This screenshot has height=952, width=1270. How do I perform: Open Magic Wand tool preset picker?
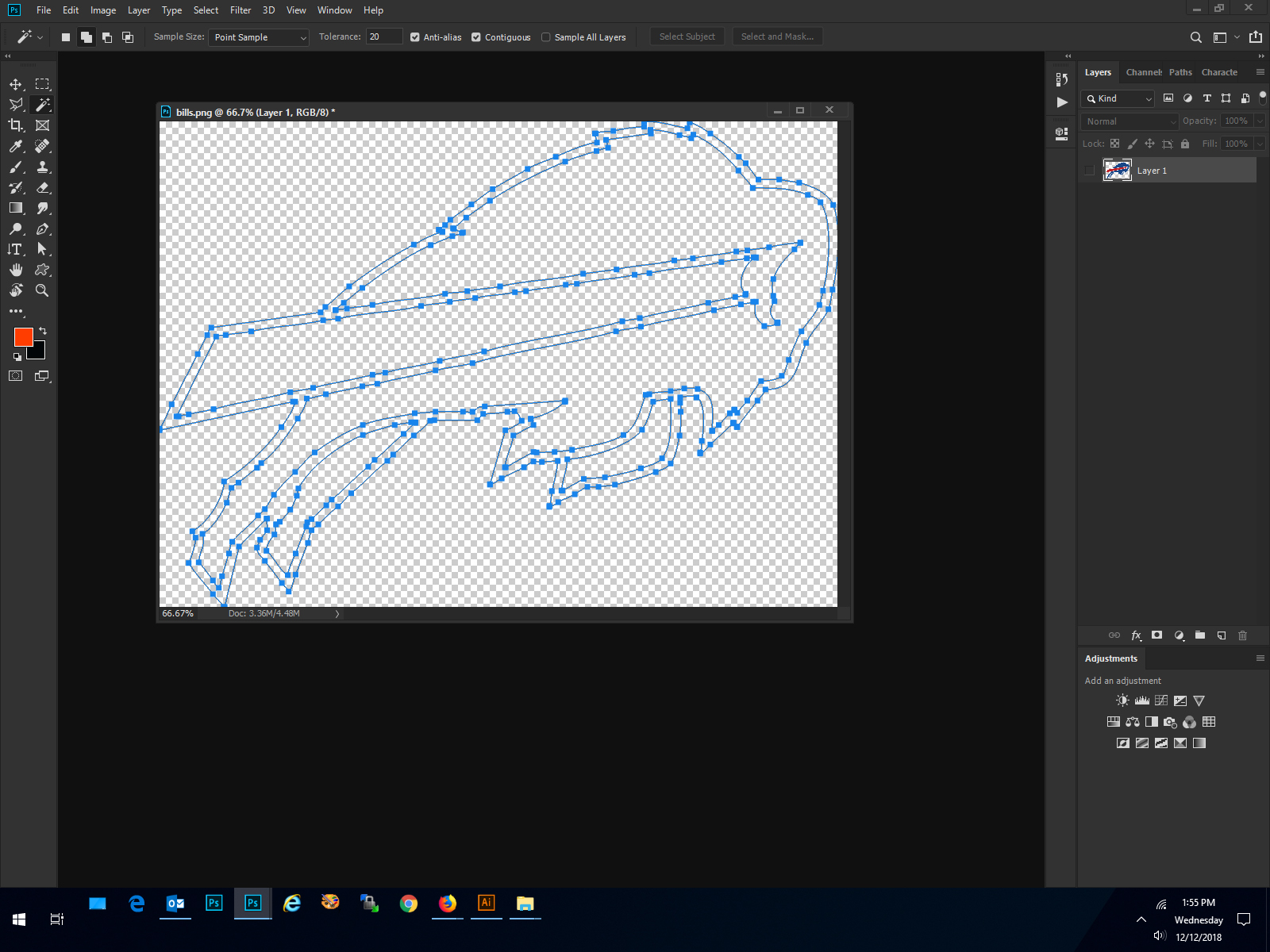31,36
